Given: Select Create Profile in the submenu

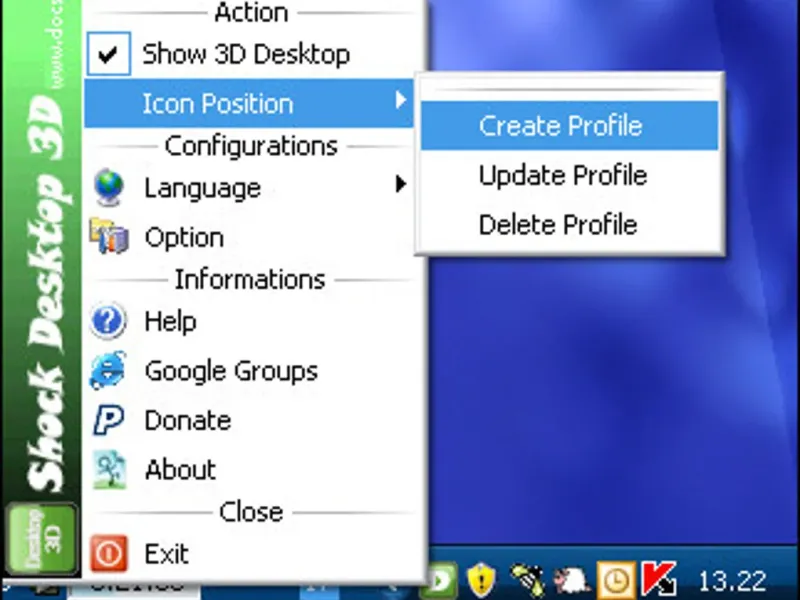Looking at the screenshot, I should pyautogui.click(x=569, y=126).
